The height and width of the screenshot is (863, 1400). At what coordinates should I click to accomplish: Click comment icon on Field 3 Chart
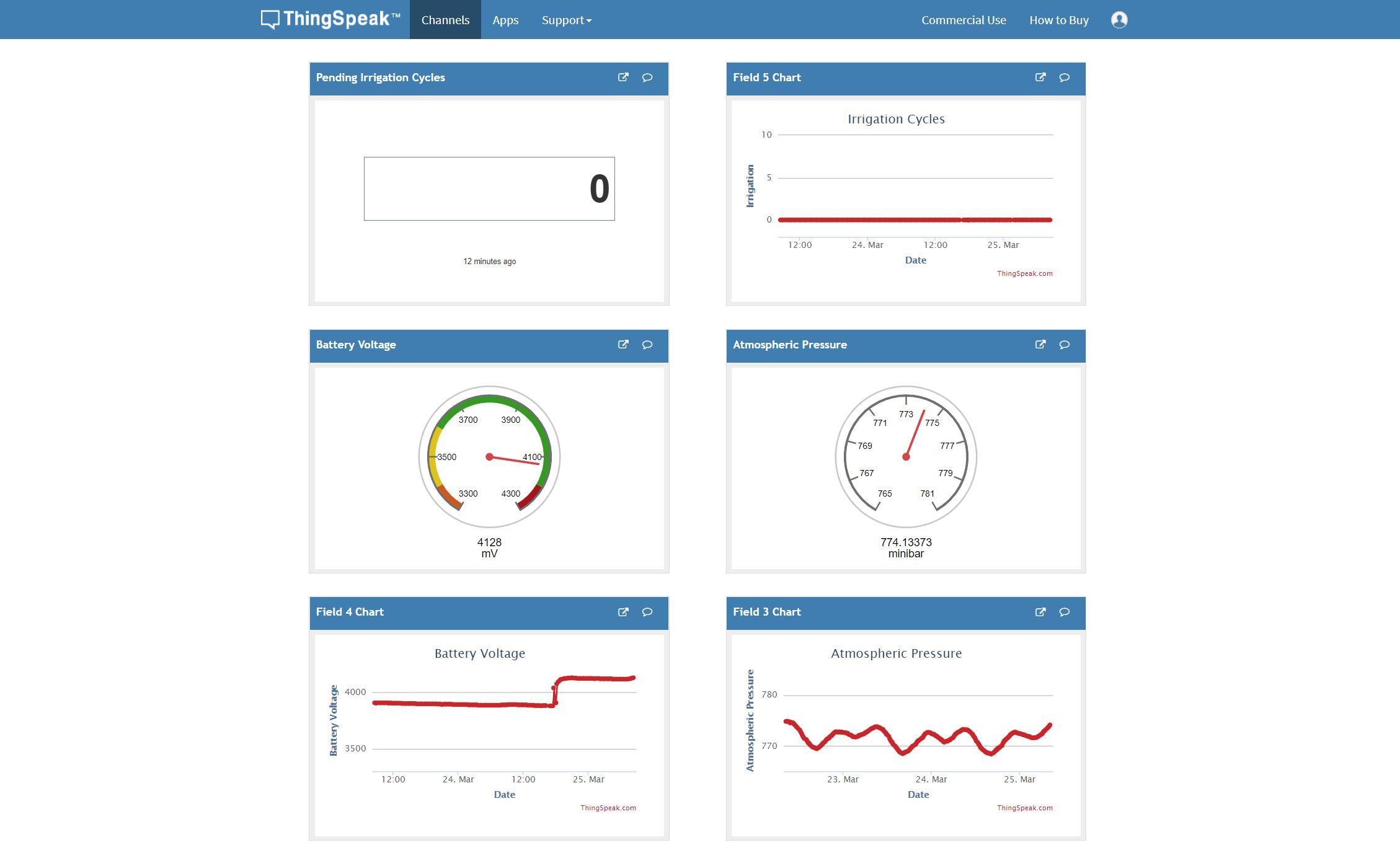(x=1065, y=612)
